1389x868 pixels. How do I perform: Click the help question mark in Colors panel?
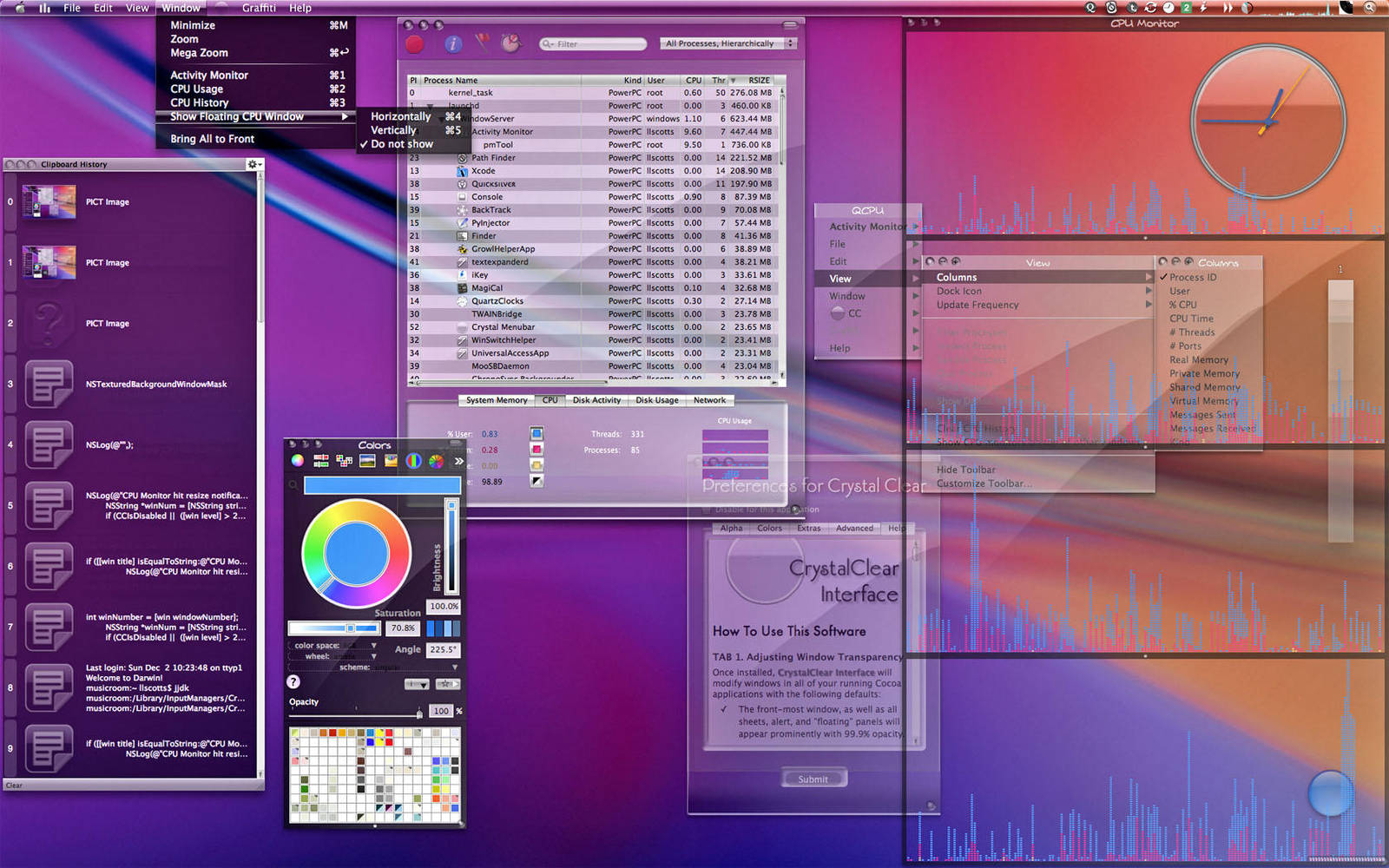pos(293,681)
